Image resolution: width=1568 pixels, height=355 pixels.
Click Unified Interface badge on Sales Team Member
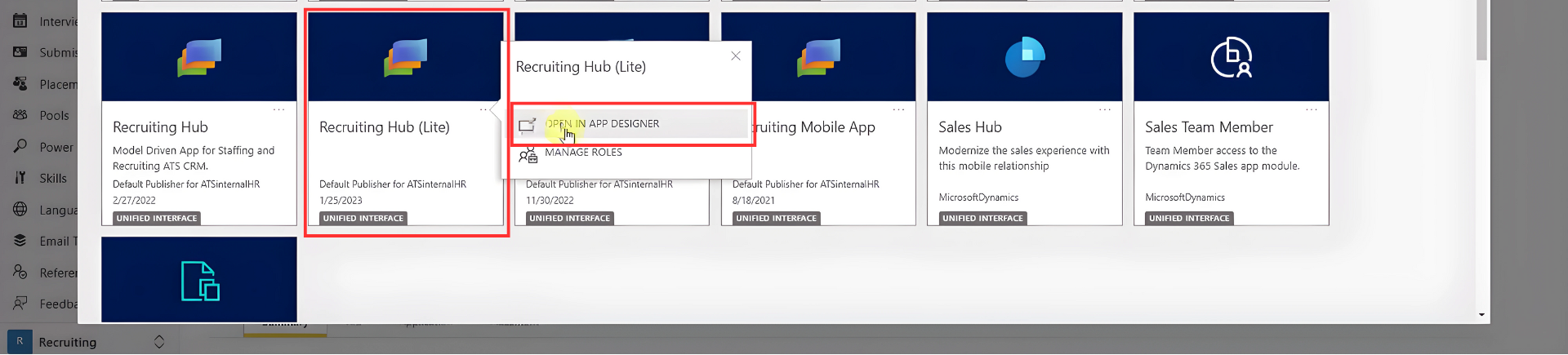click(x=1189, y=219)
